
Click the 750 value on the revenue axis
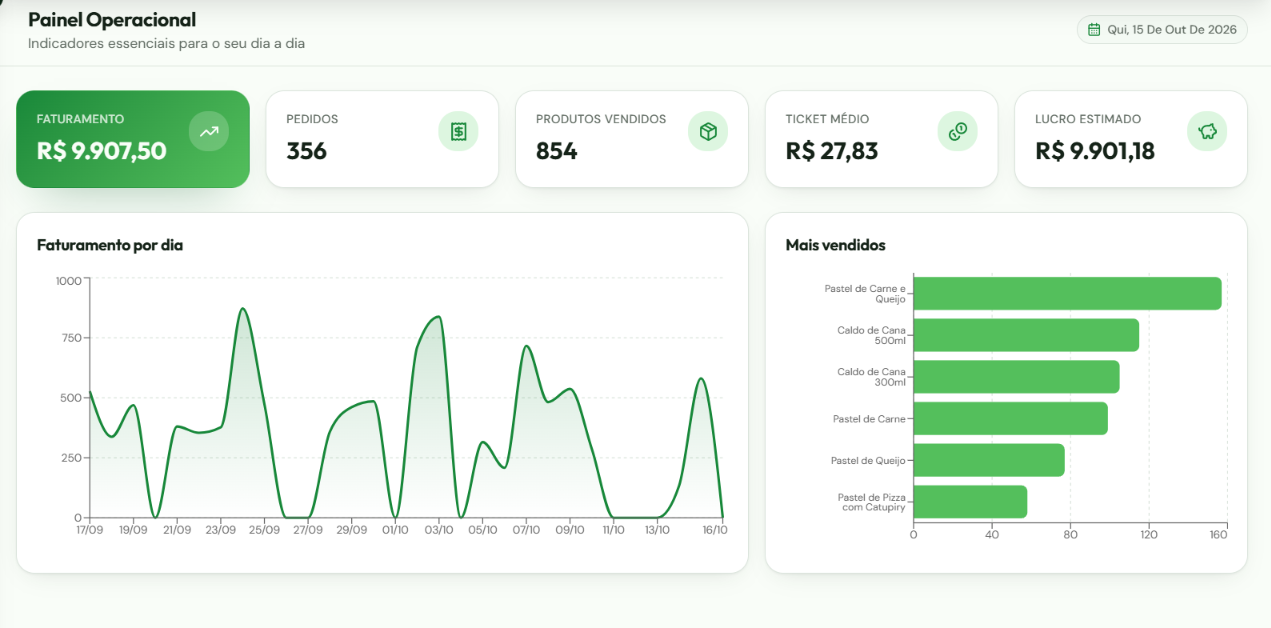(x=72, y=338)
